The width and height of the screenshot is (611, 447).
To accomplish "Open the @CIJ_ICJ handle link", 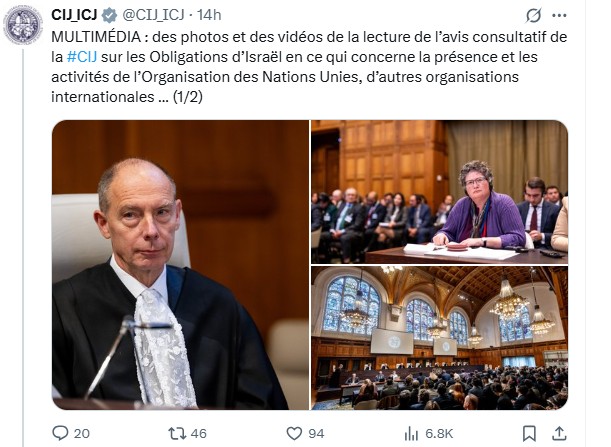I will tap(154, 15).
